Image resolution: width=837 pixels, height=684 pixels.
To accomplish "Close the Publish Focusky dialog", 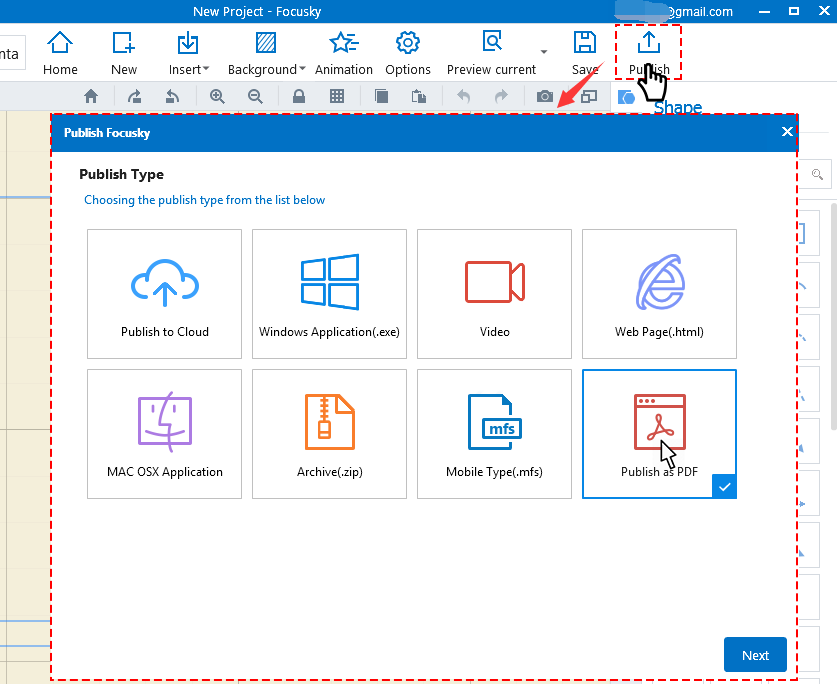I will point(787,132).
